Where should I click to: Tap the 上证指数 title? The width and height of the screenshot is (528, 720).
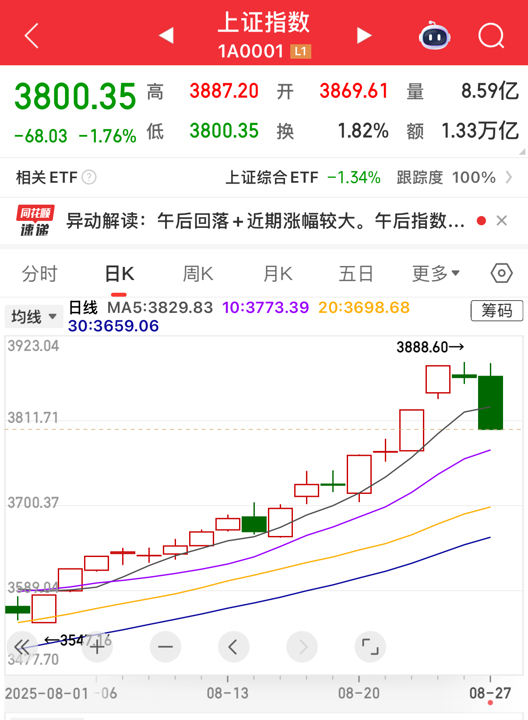click(264, 22)
